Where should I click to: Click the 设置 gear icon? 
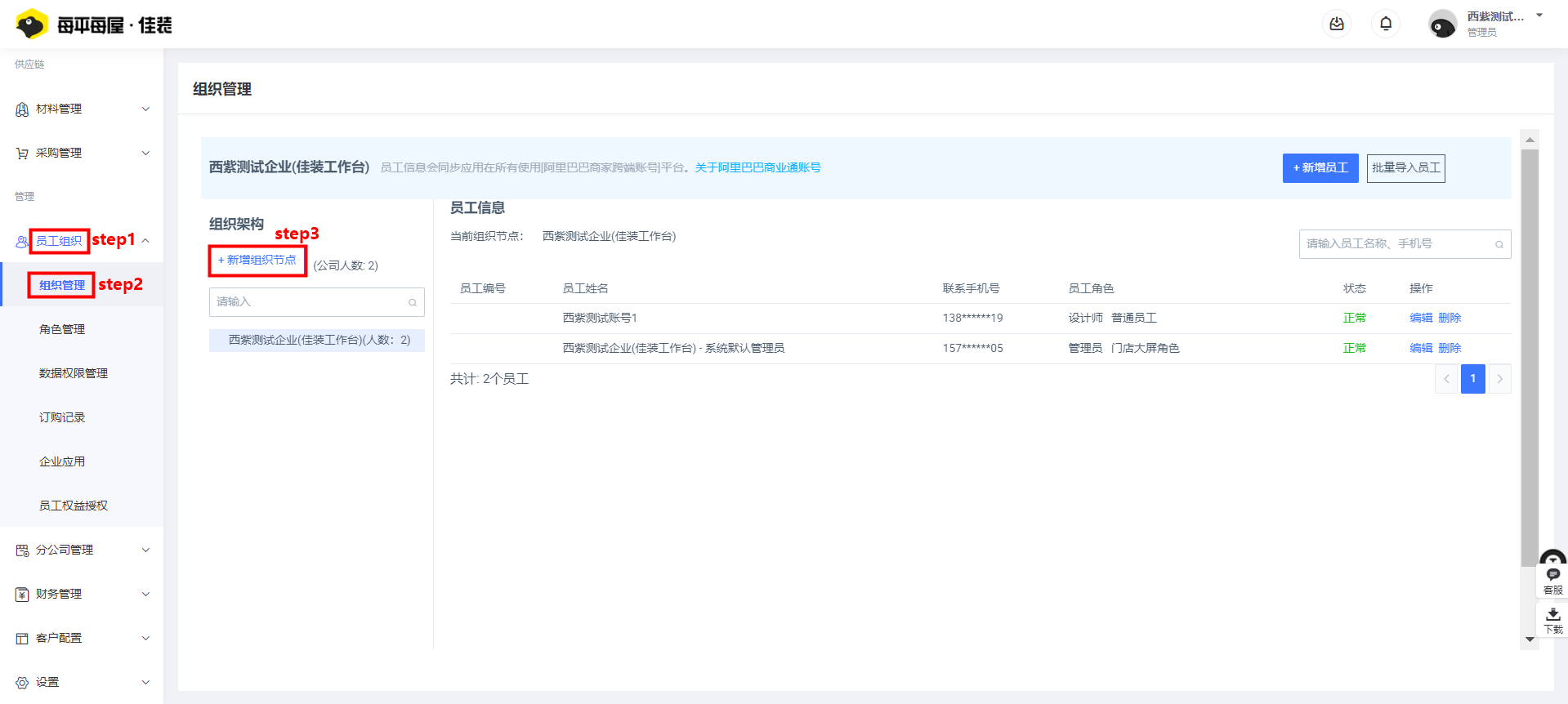click(22, 683)
